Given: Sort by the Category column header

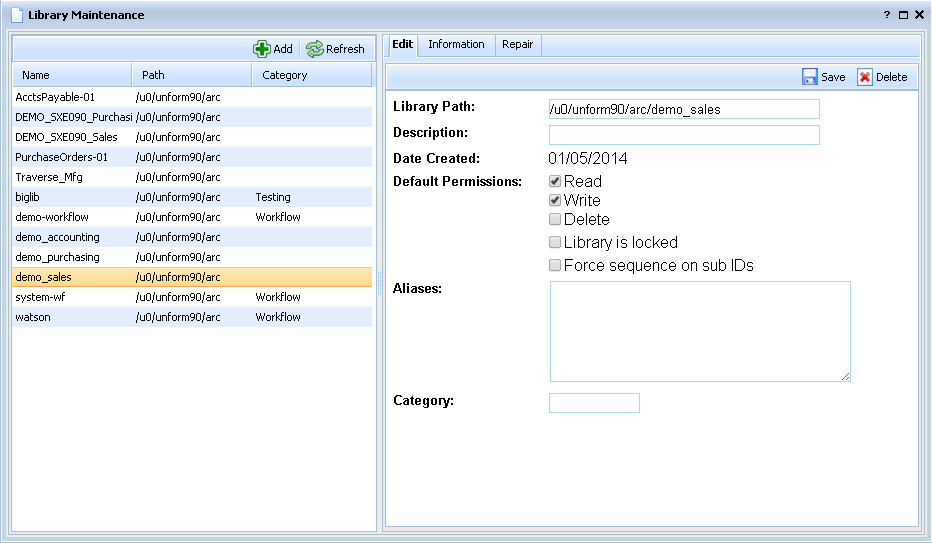Looking at the screenshot, I should [x=311, y=75].
